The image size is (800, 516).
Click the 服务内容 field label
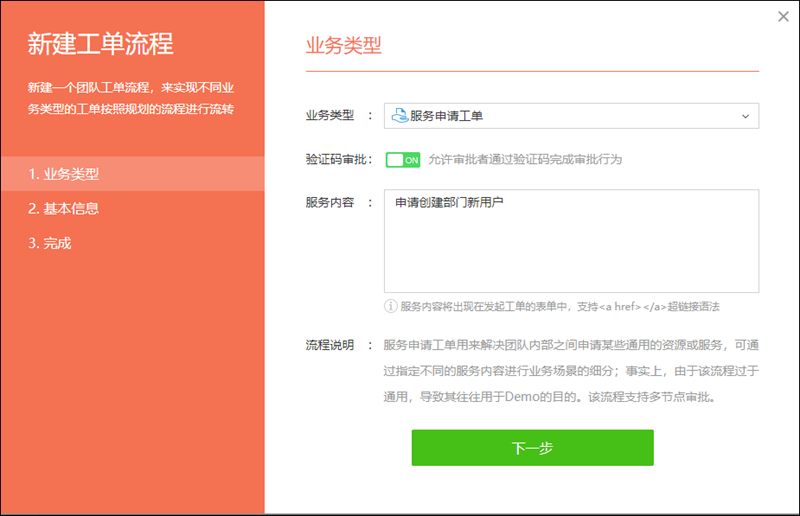[329, 202]
